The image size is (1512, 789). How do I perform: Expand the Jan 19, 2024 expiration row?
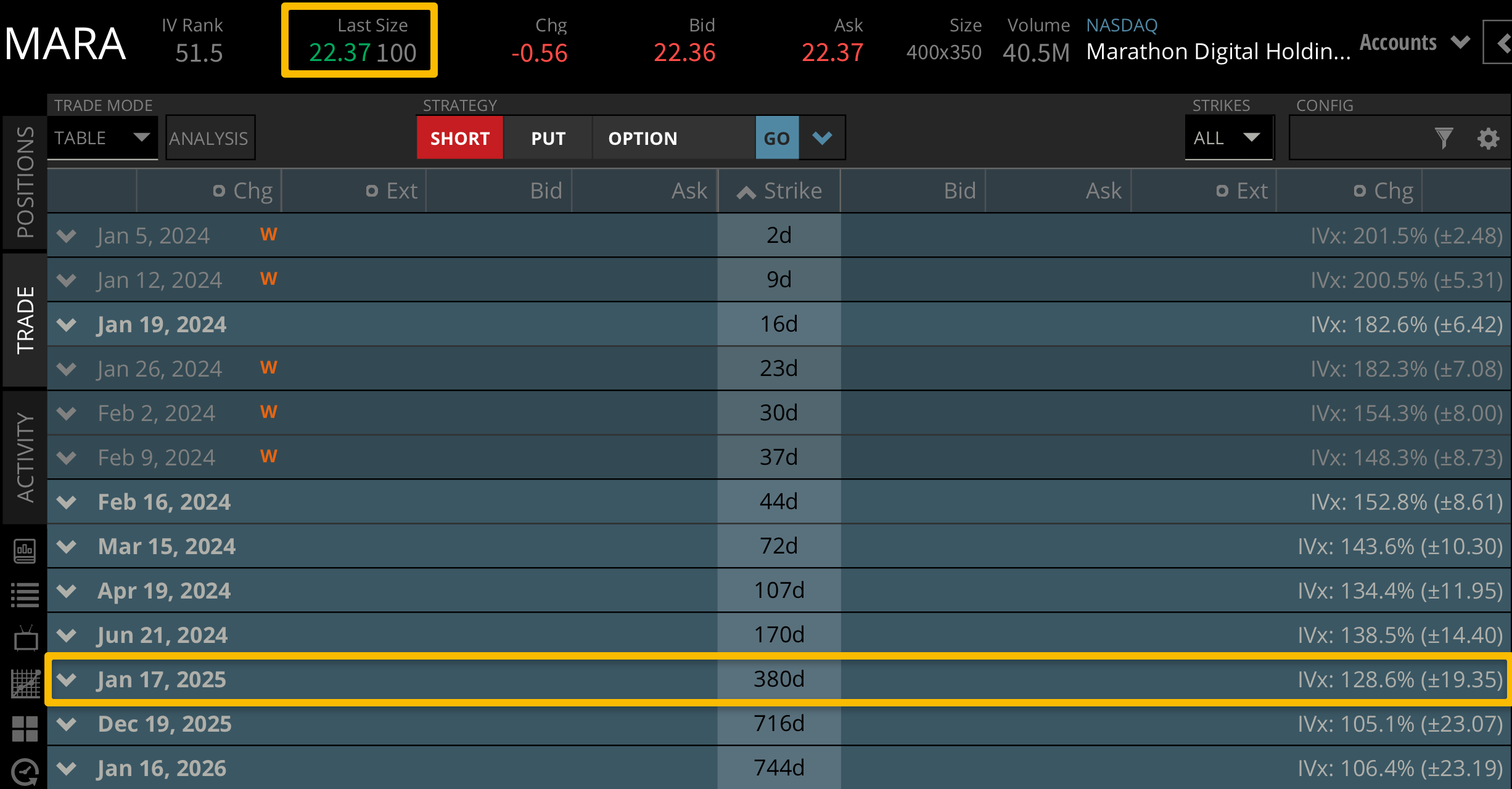pyautogui.click(x=67, y=324)
